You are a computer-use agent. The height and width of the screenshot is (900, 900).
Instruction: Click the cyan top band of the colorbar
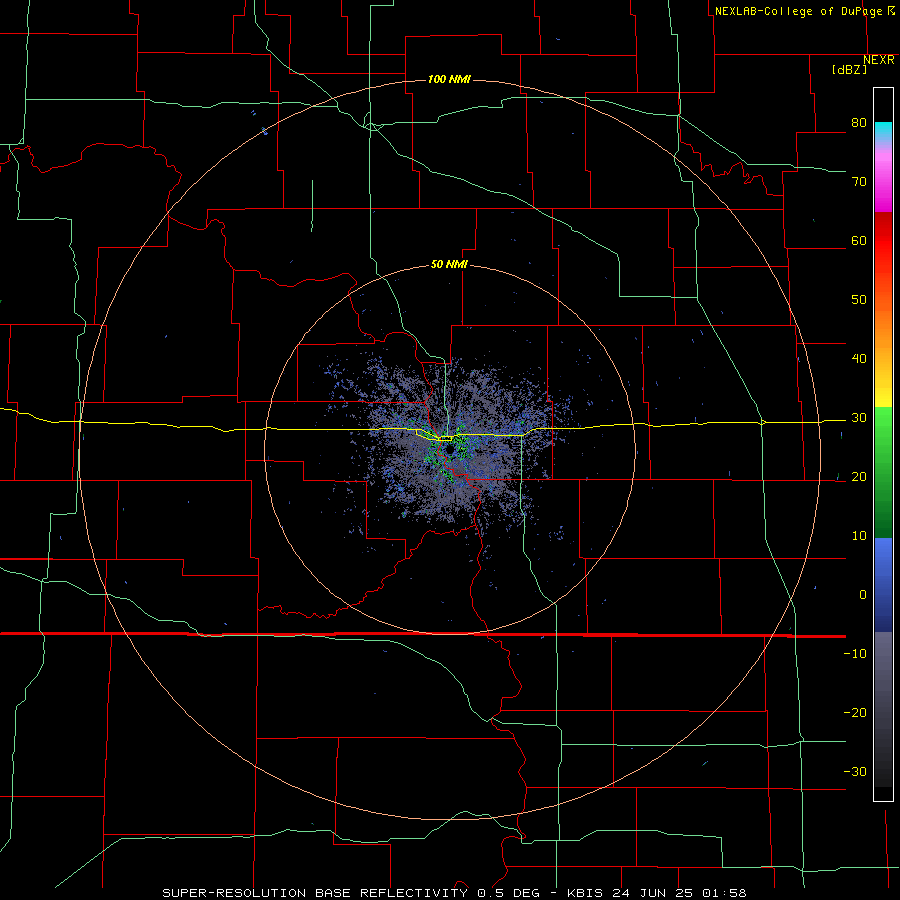[x=883, y=131]
